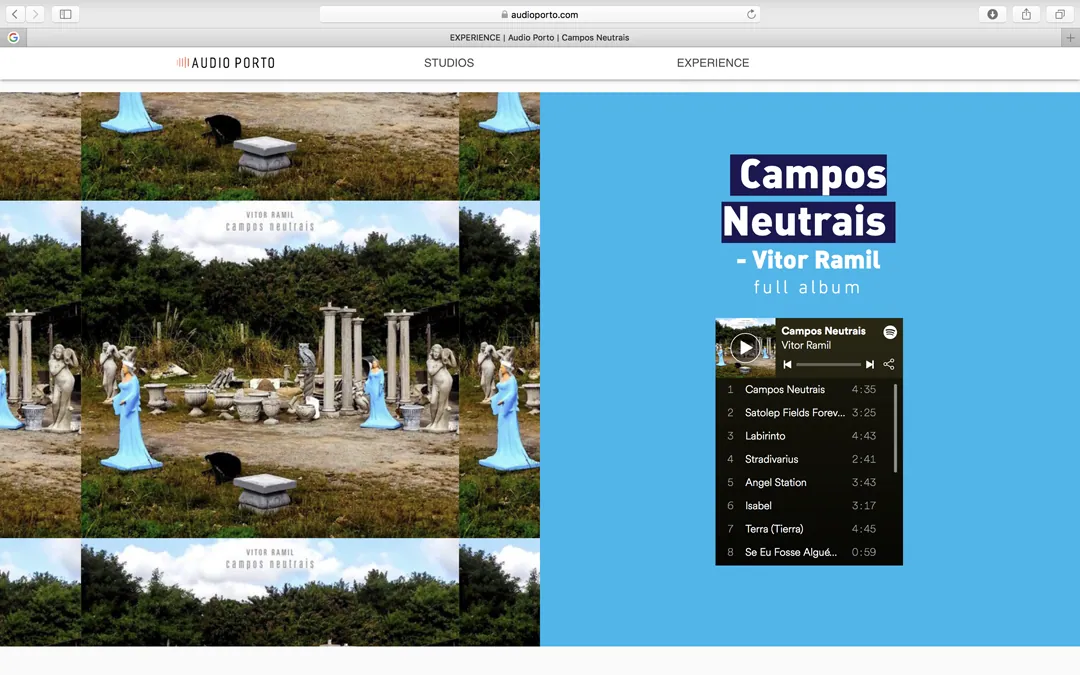Play track 4 Stradivarius
Screen dimensions: 1080x675
(x=809, y=459)
